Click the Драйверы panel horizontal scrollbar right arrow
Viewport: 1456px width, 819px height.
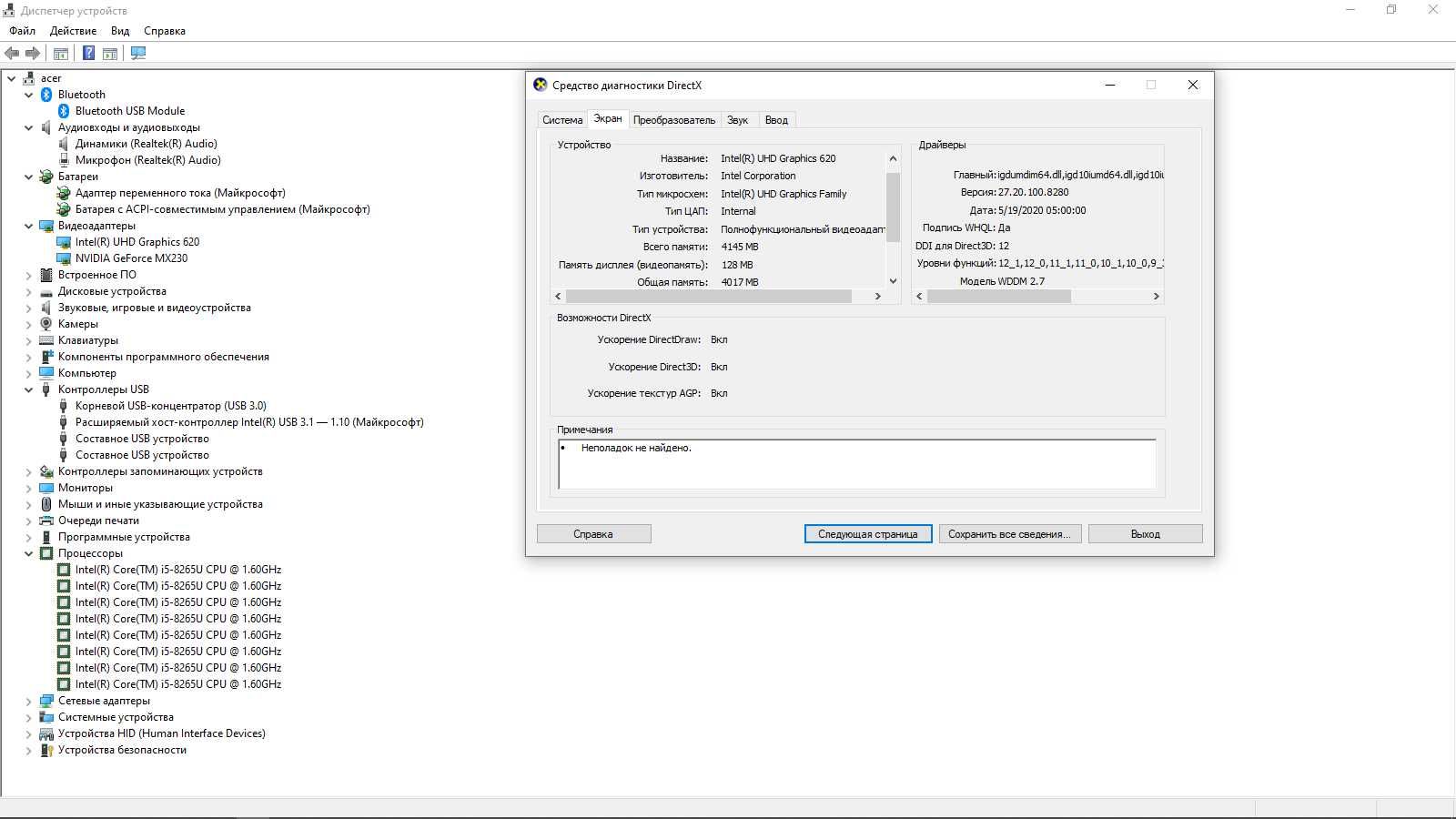1157,297
